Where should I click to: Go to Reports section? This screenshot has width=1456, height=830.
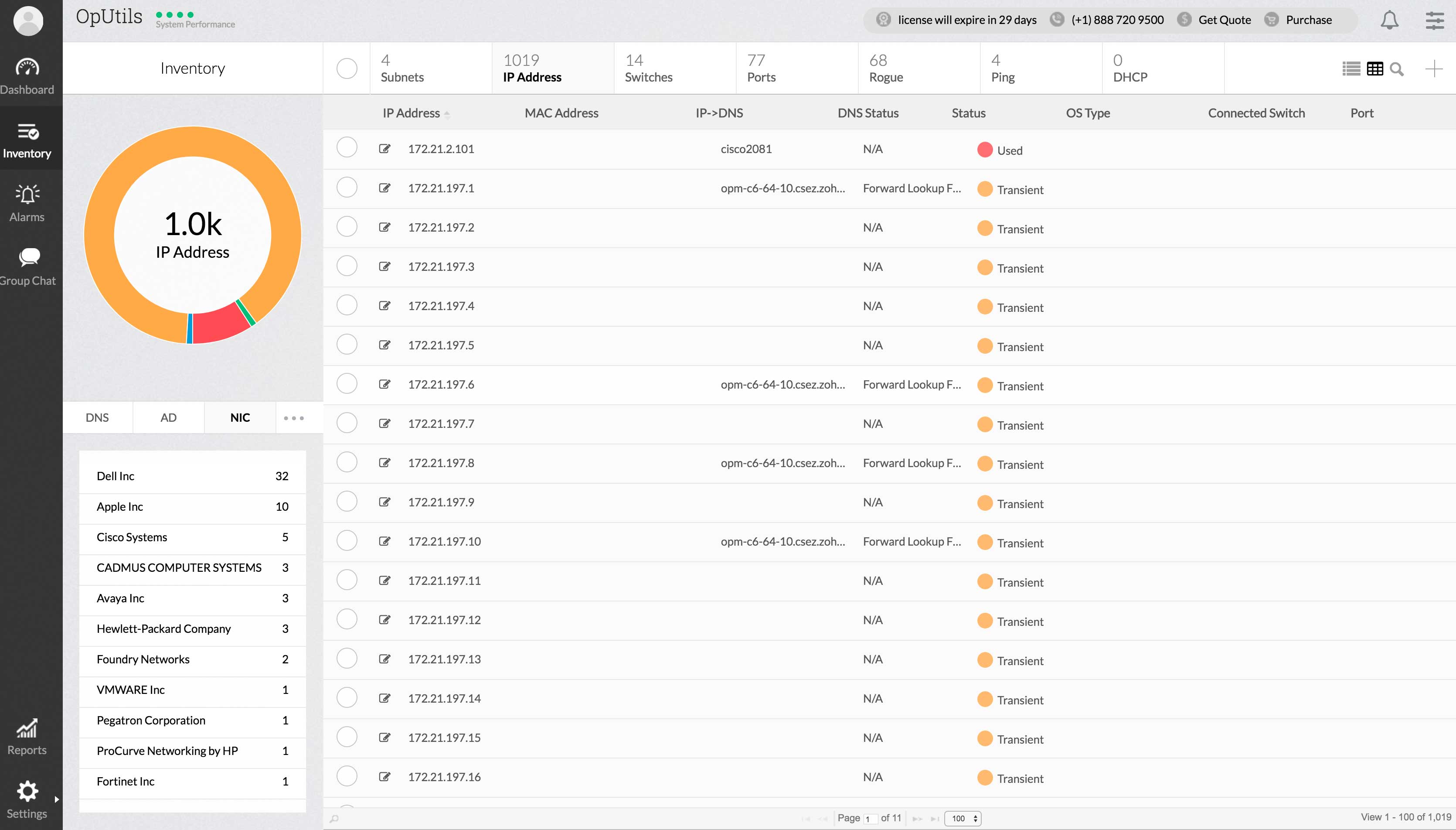[x=27, y=737]
